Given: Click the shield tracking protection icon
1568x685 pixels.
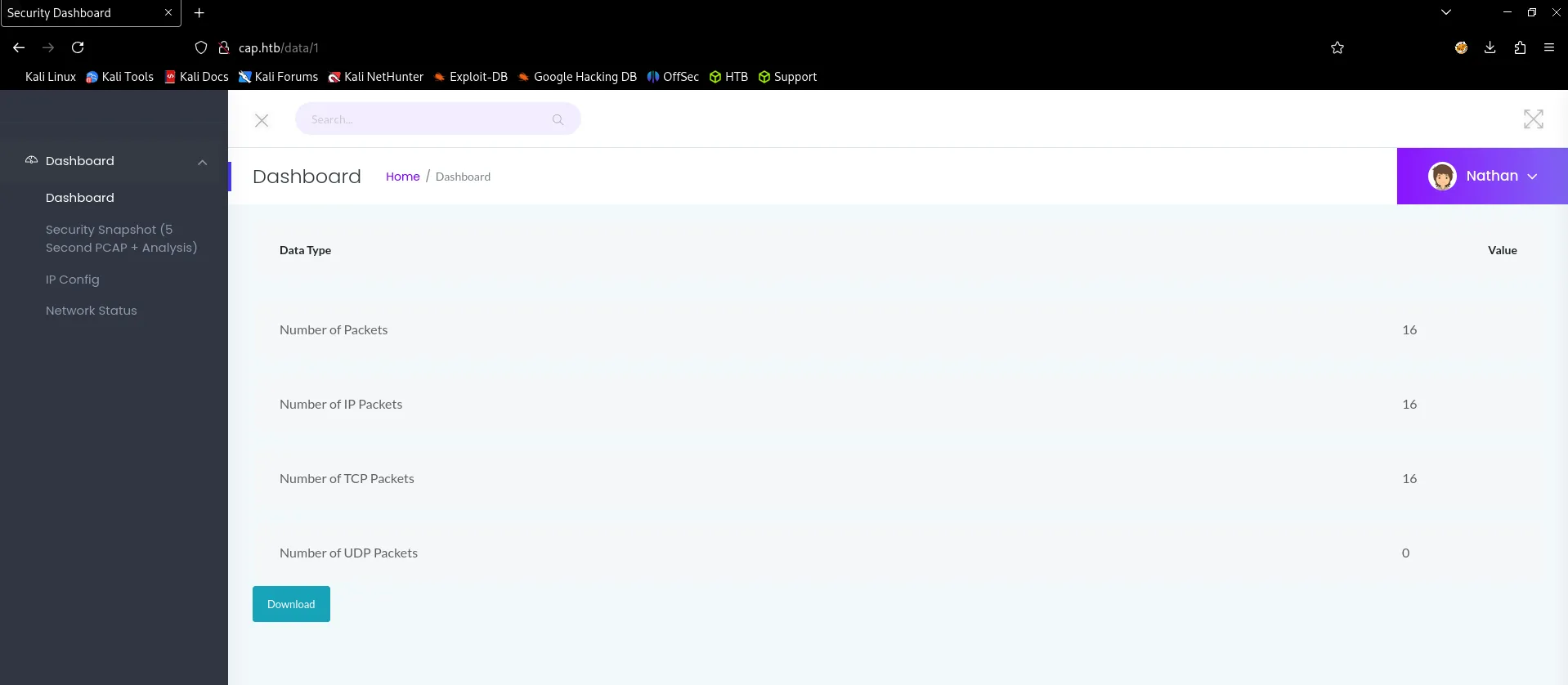Looking at the screenshot, I should tap(201, 47).
